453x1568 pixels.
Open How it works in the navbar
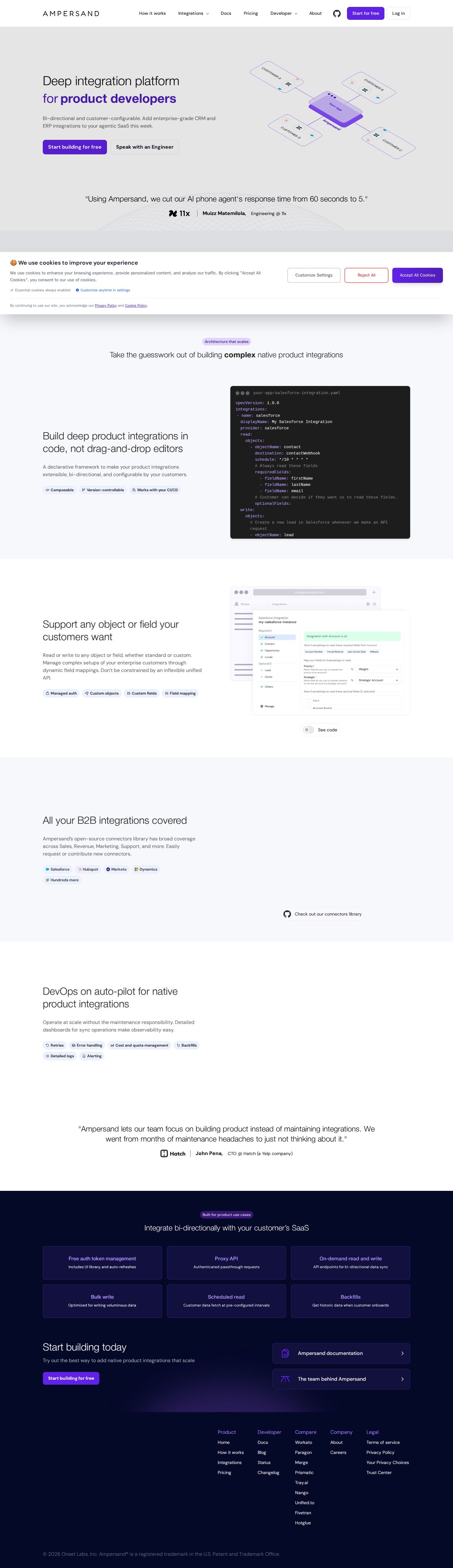(x=152, y=14)
